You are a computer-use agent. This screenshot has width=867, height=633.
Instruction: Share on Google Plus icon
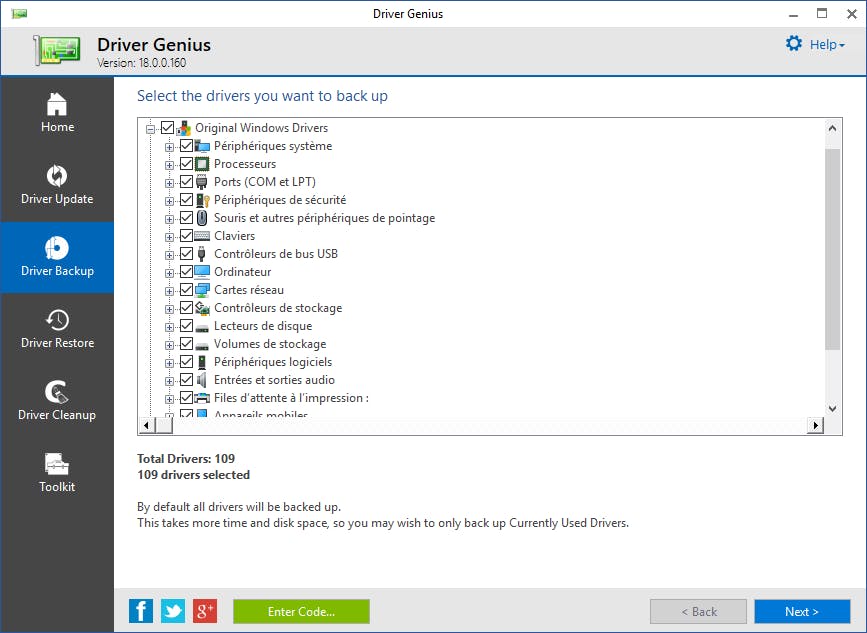[x=205, y=611]
